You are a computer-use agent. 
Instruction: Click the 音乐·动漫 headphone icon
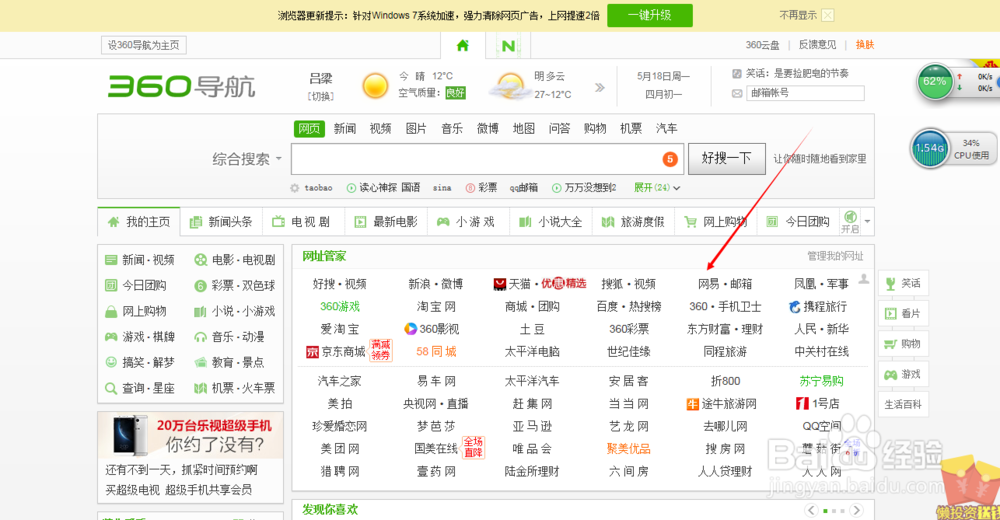coord(201,337)
